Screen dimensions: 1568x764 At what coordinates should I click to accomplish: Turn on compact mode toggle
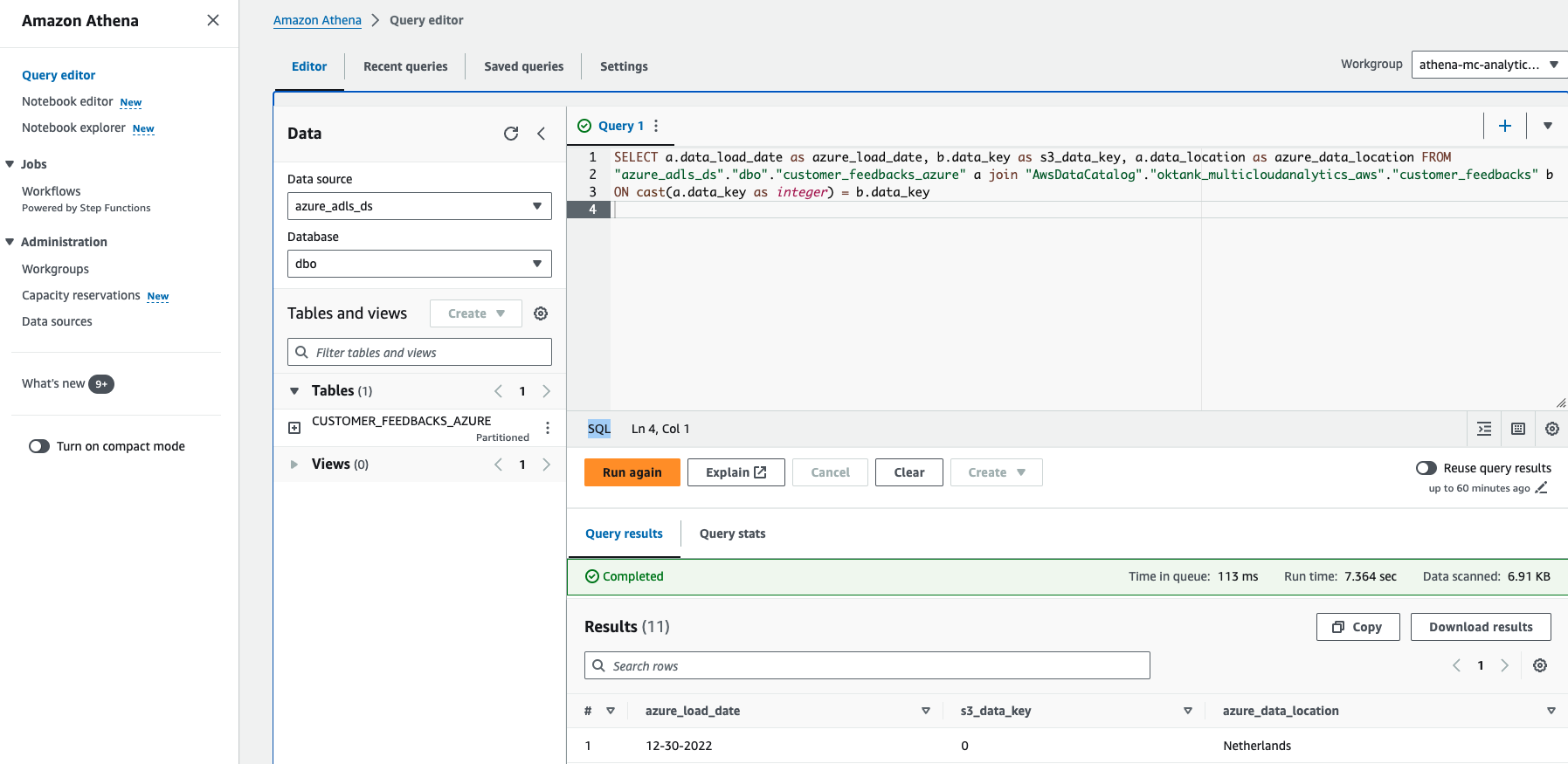pos(39,446)
